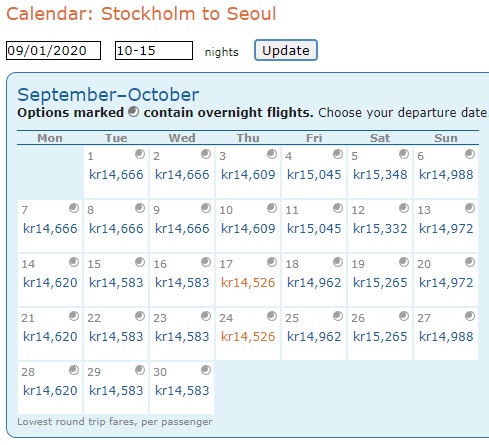Viewport: 489px width, 445px height.
Task: Click the Update button
Action: coord(286,50)
